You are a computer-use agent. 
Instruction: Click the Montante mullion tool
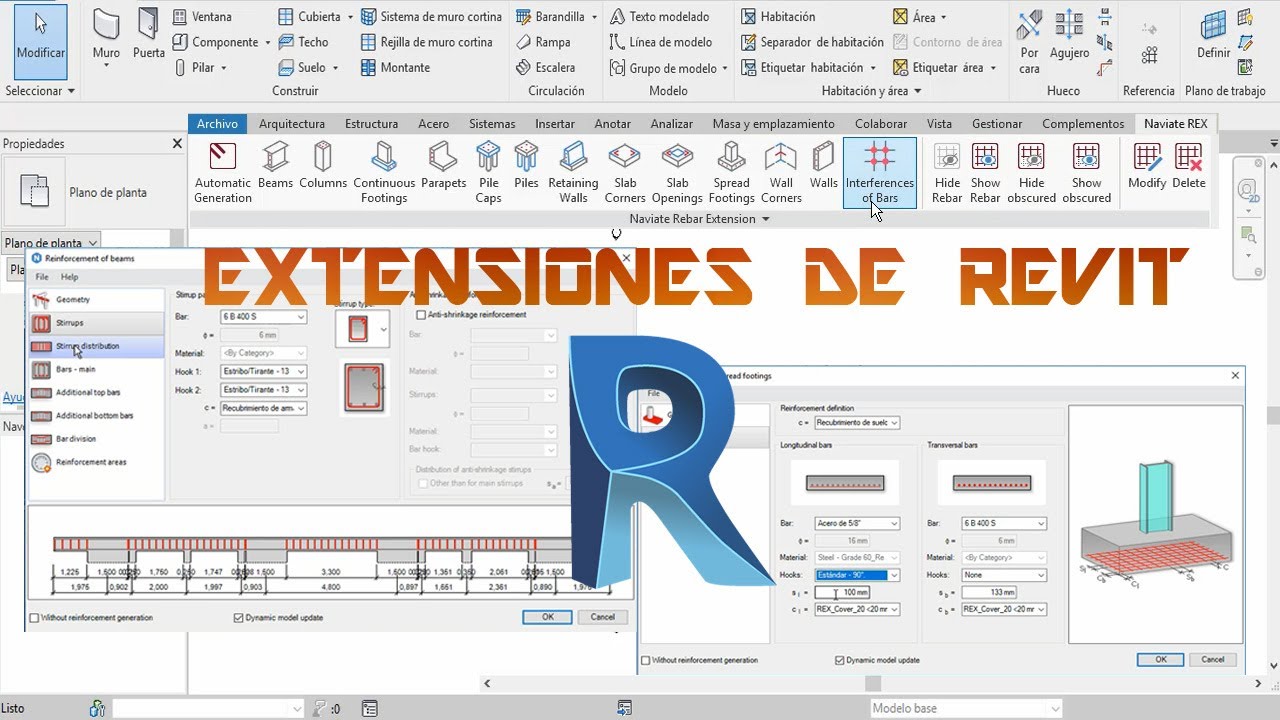click(x=395, y=68)
